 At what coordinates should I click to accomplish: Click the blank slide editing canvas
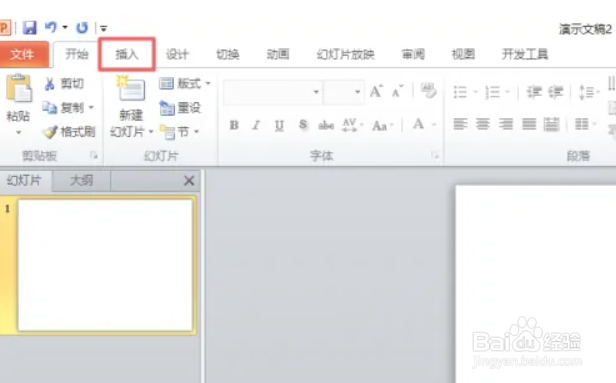pos(536,284)
